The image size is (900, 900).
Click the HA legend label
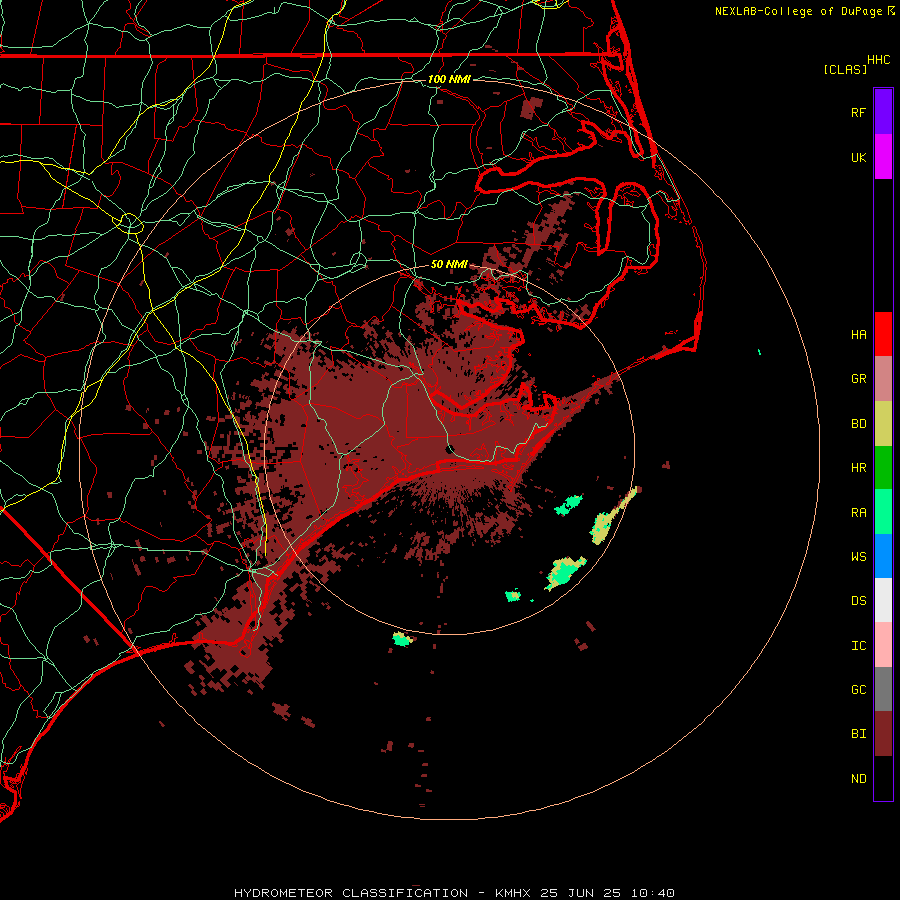858,334
